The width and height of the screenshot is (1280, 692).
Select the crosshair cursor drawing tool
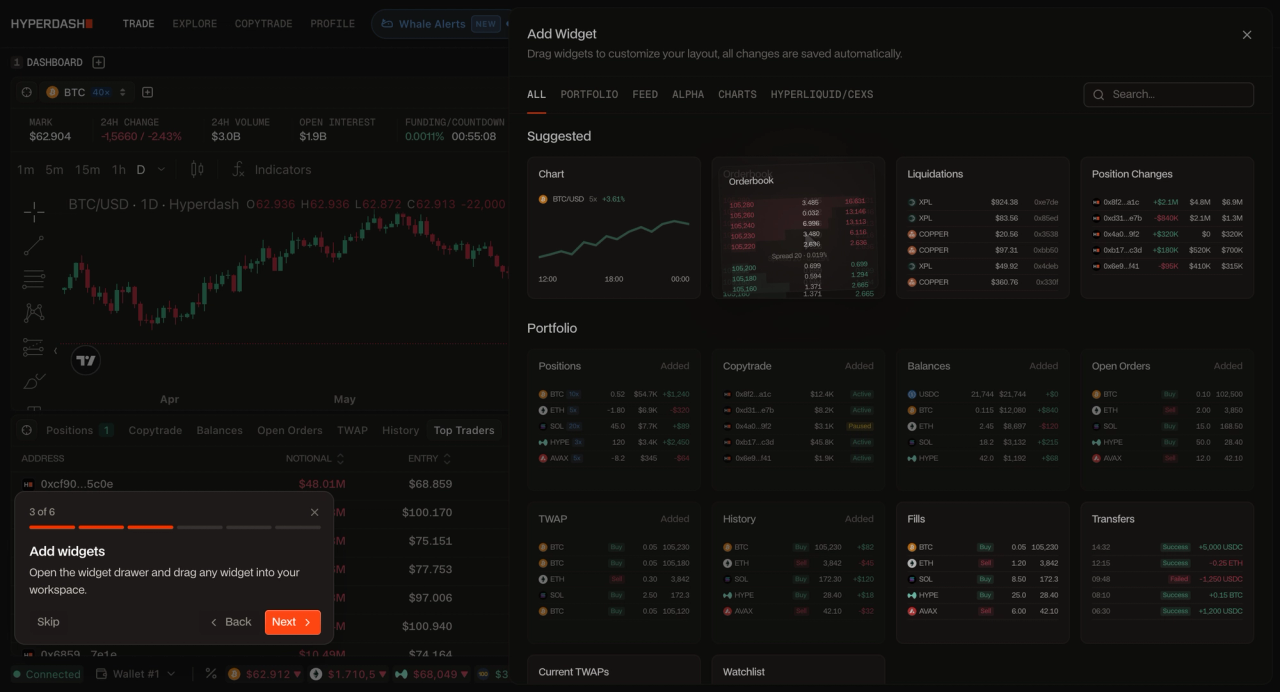(34, 212)
